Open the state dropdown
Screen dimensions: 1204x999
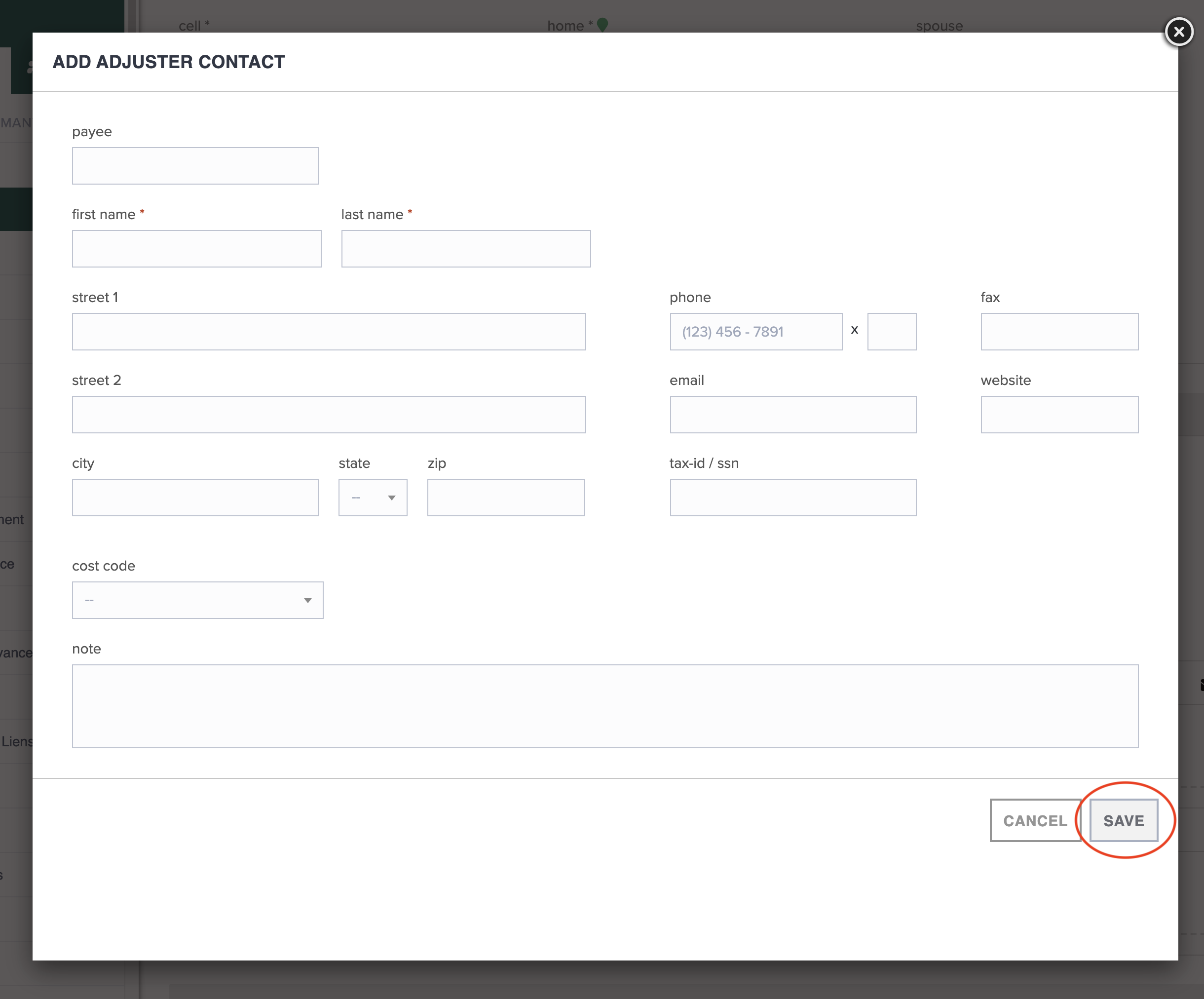(x=372, y=497)
